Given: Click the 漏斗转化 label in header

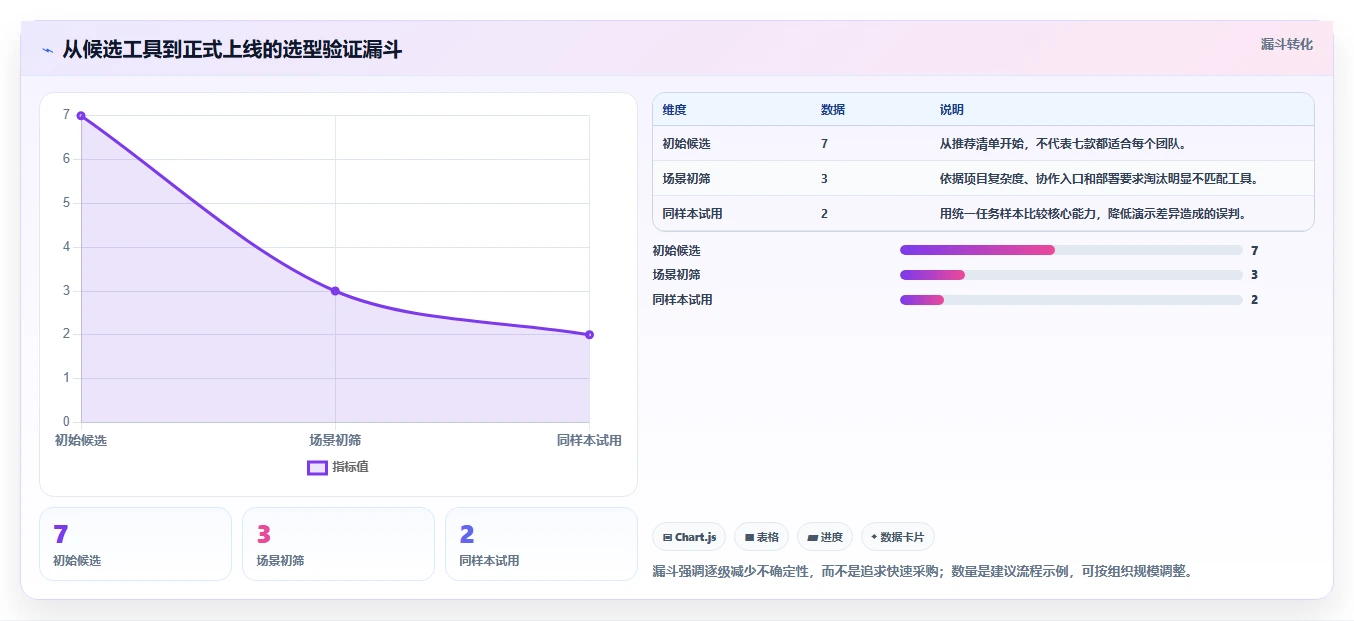Looking at the screenshot, I should coord(1287,45).
